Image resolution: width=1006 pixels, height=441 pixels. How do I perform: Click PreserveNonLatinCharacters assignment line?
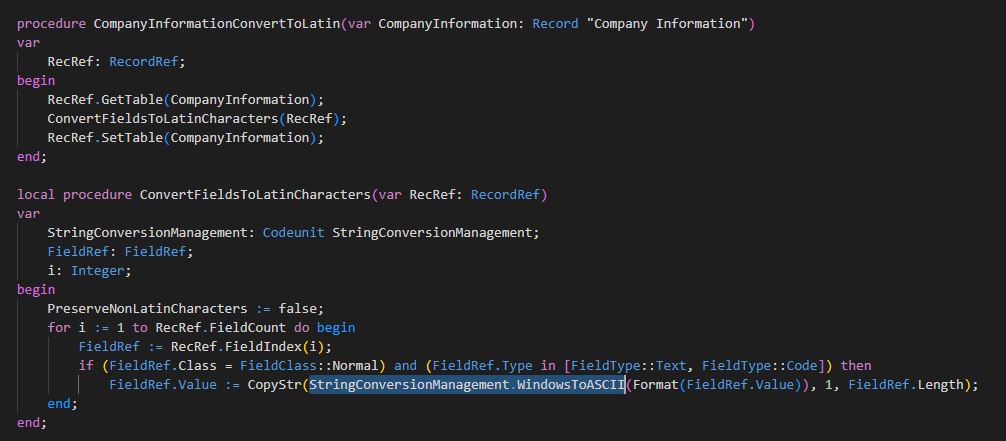pyautogui.click(x=186, y=309)
